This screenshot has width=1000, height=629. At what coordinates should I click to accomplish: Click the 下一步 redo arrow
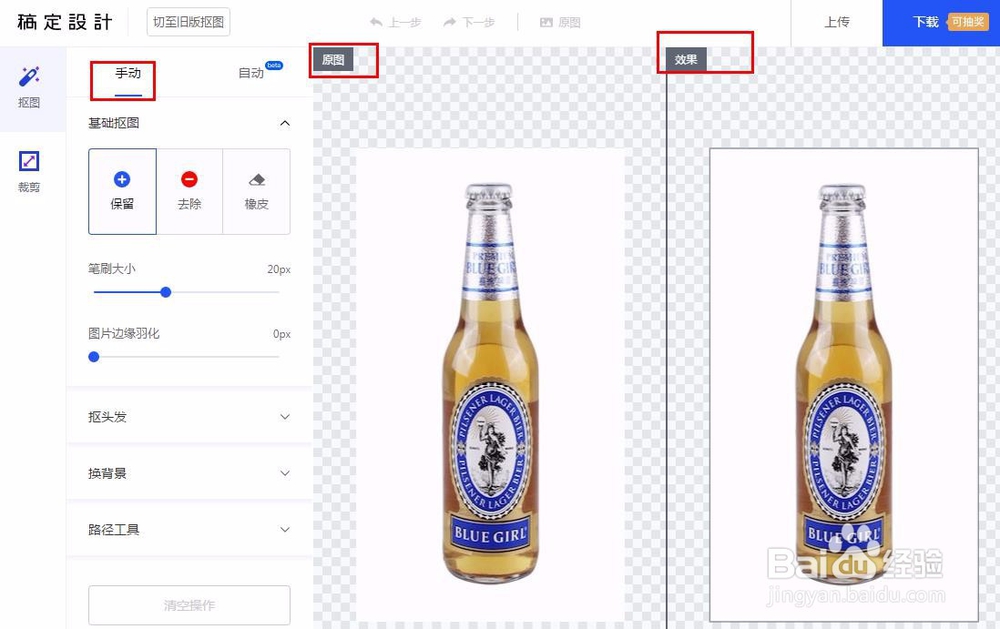click(x=469, y=22)
